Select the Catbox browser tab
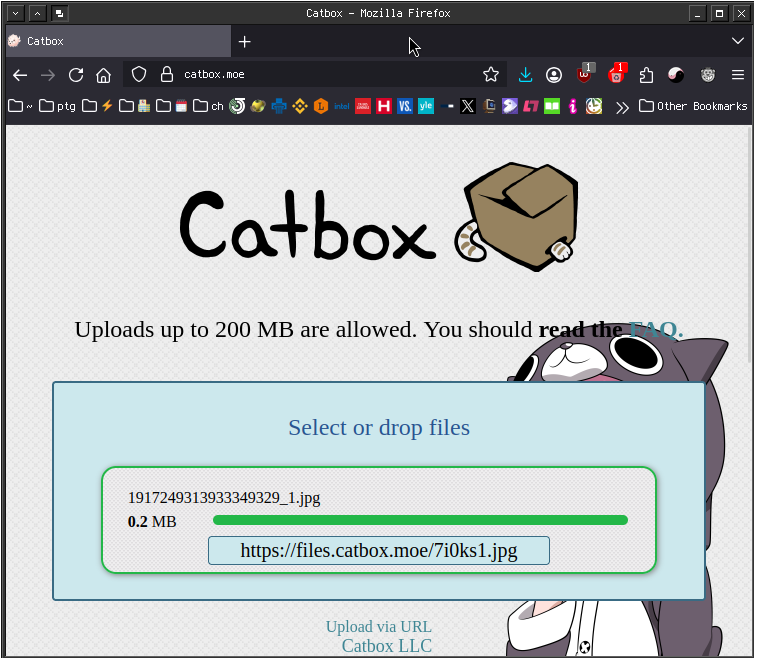This screenshot has height=661, width=757. pos(119,42)
